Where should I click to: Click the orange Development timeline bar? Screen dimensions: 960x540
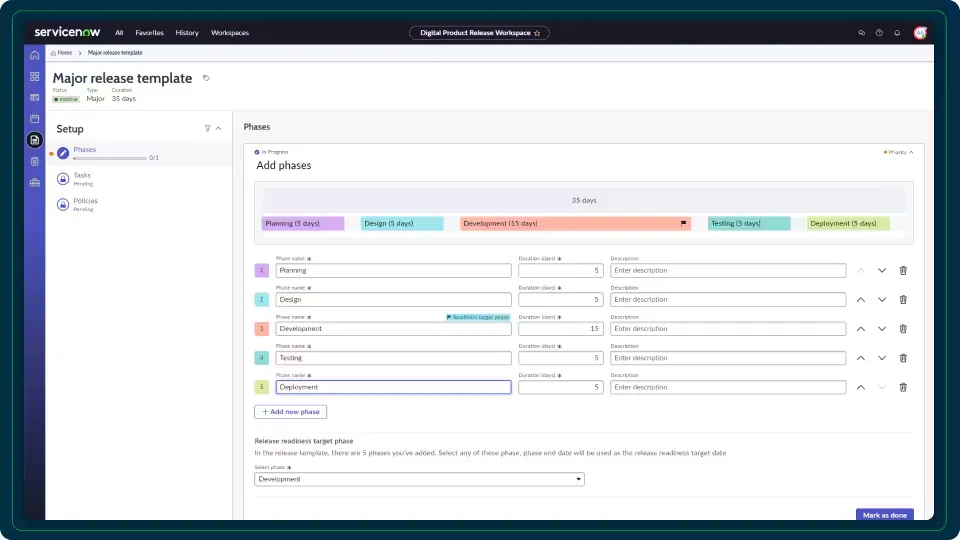click(576, 223)
